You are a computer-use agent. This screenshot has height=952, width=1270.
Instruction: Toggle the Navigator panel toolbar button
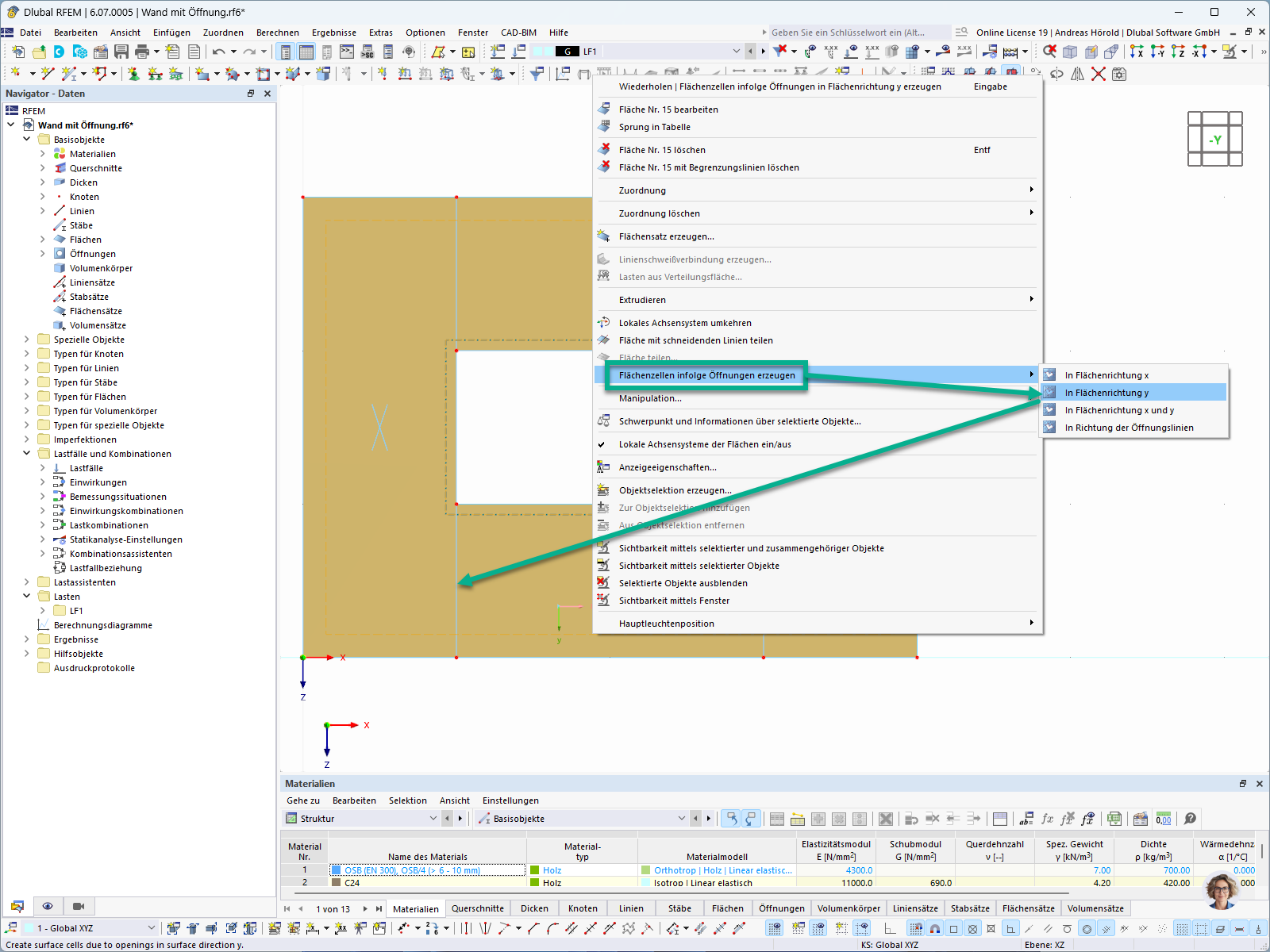[285, 52]
